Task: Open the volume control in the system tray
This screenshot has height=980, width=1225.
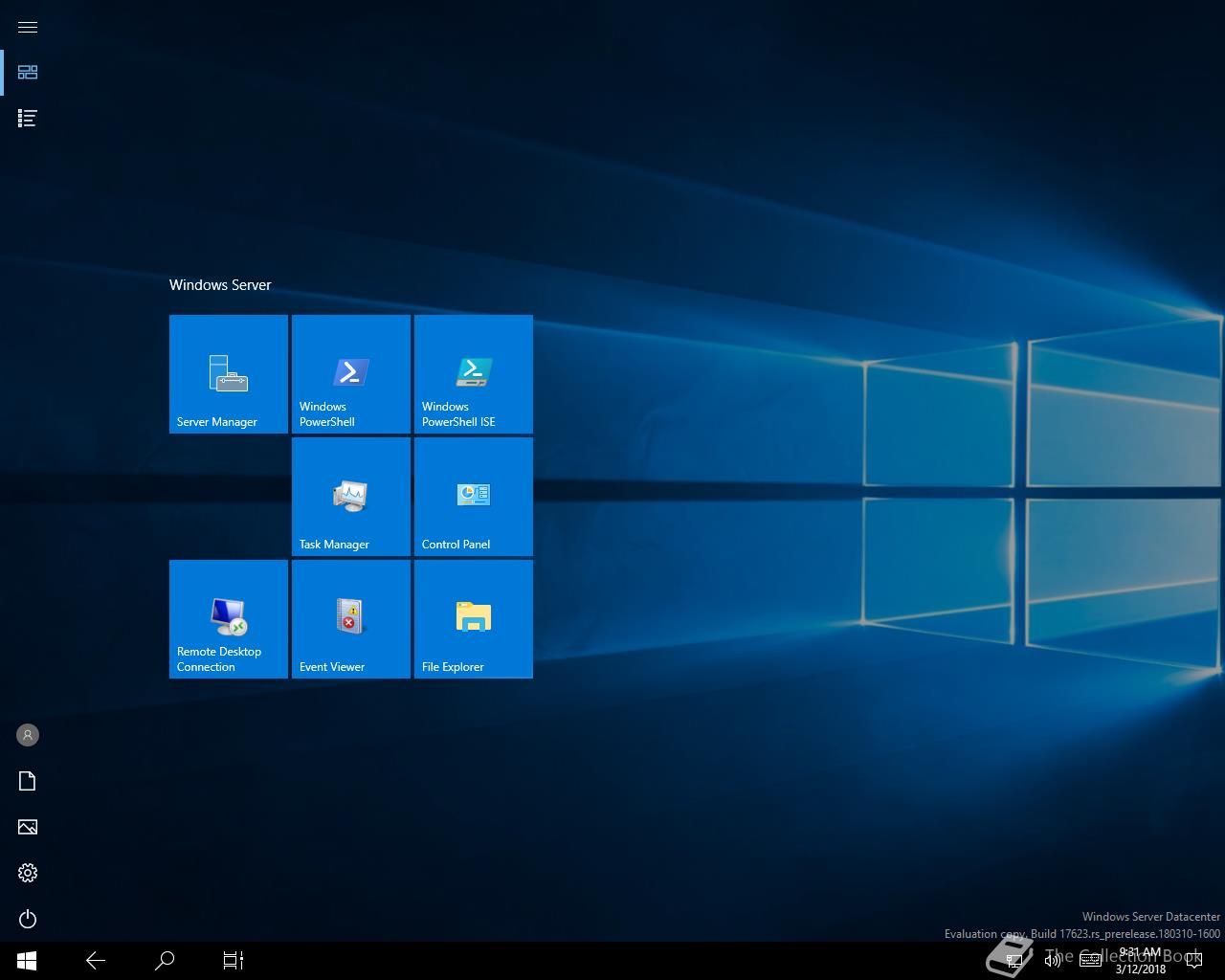Action: (1052, 960)
